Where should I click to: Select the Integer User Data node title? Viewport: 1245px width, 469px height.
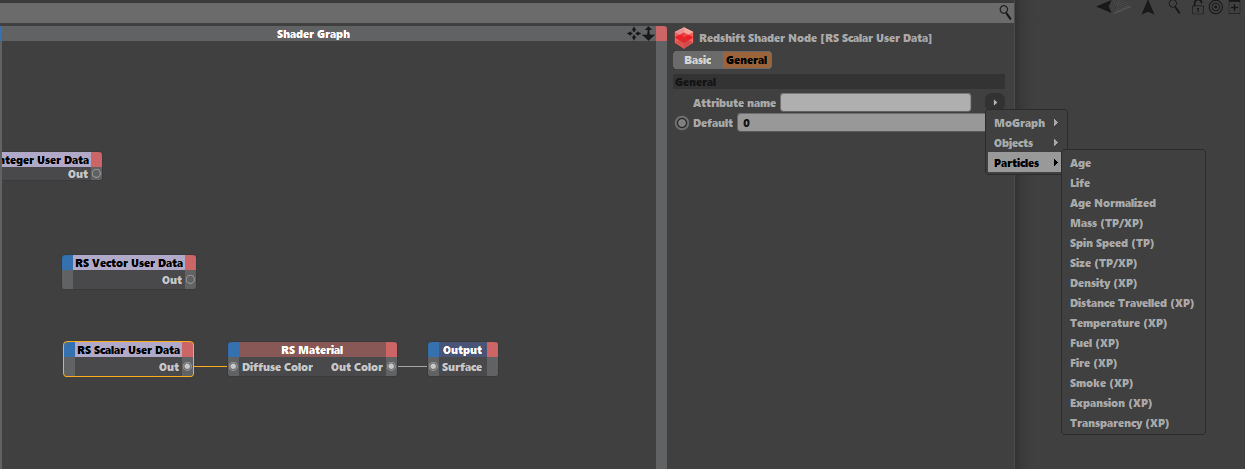[45, 160]
